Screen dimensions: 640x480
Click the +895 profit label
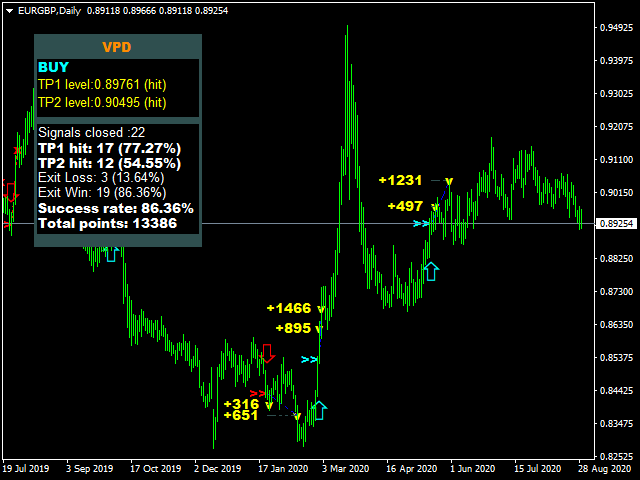pos(293,328)
